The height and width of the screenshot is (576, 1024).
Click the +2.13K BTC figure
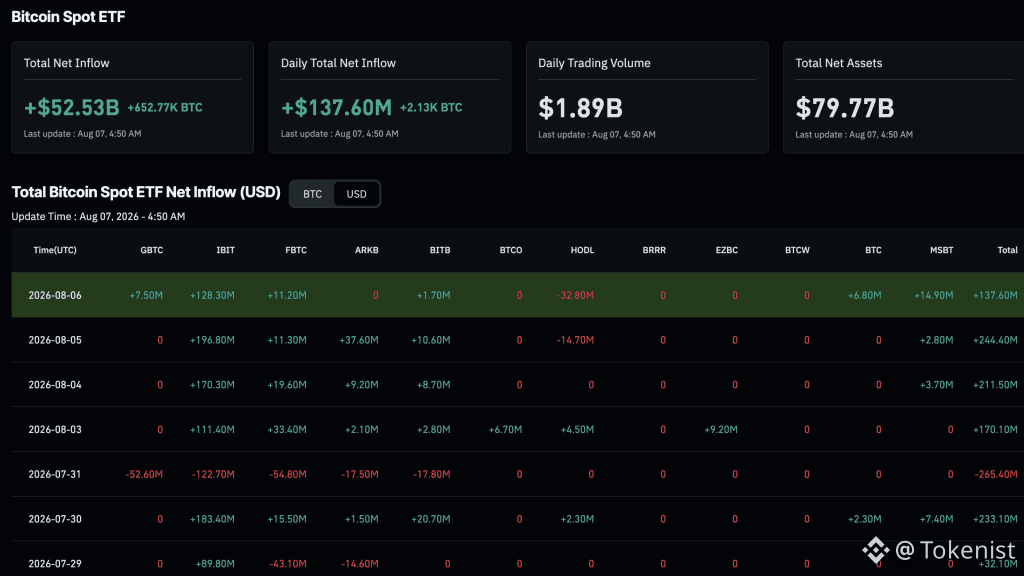[x=431, y=108]
